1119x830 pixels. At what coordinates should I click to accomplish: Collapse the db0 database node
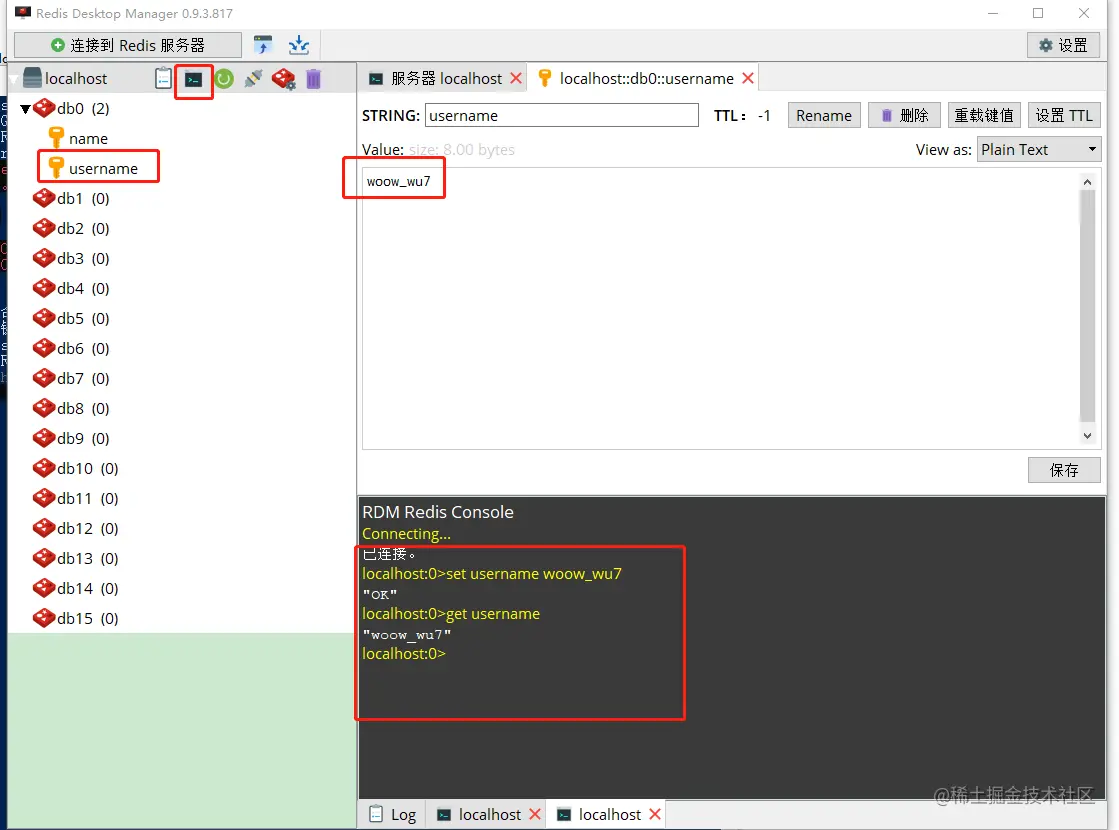point(25,109)
